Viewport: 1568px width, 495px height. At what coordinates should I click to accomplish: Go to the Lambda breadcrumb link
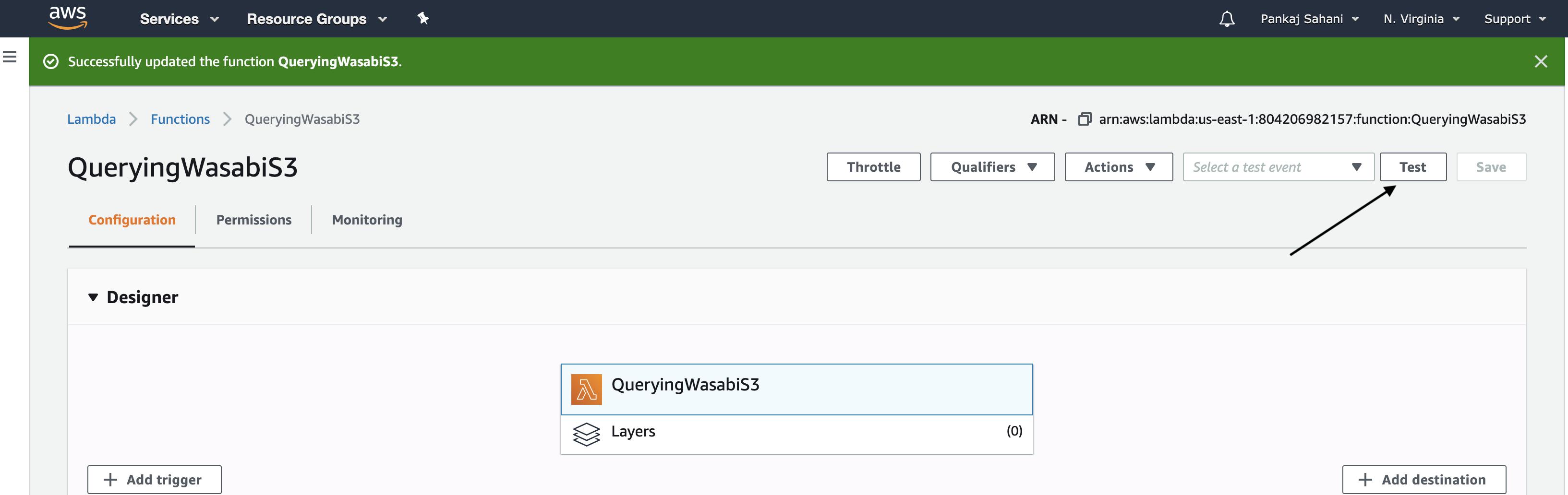(x=91, y=119)
